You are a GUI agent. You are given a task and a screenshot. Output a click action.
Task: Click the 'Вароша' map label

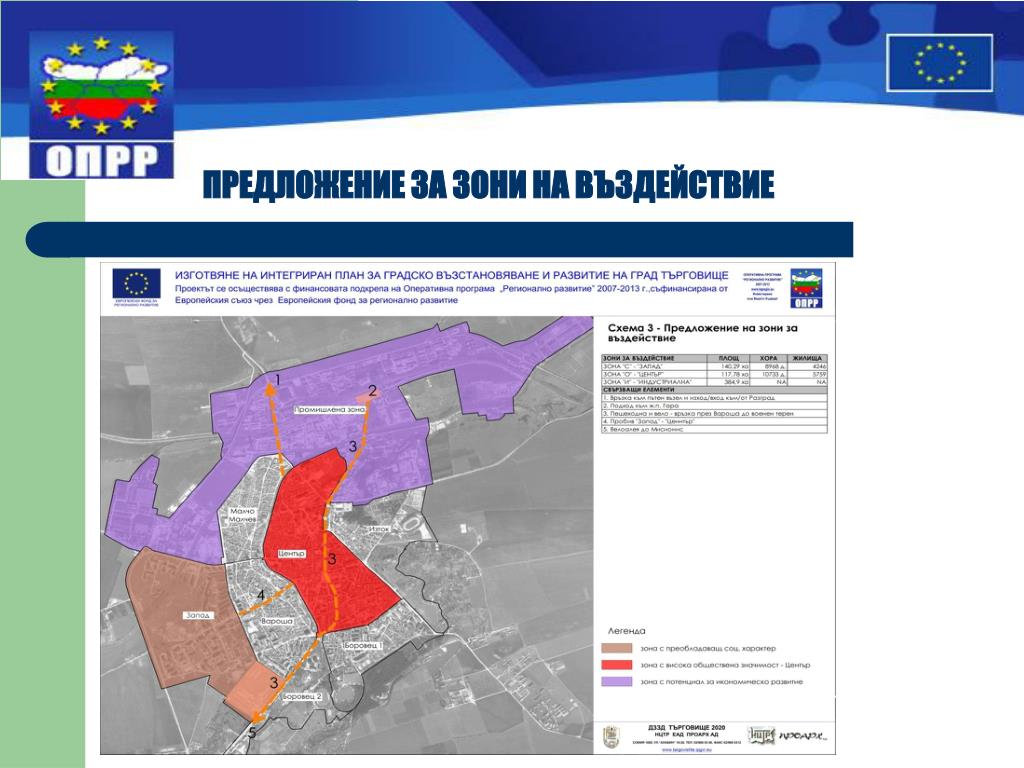point(276,621)
